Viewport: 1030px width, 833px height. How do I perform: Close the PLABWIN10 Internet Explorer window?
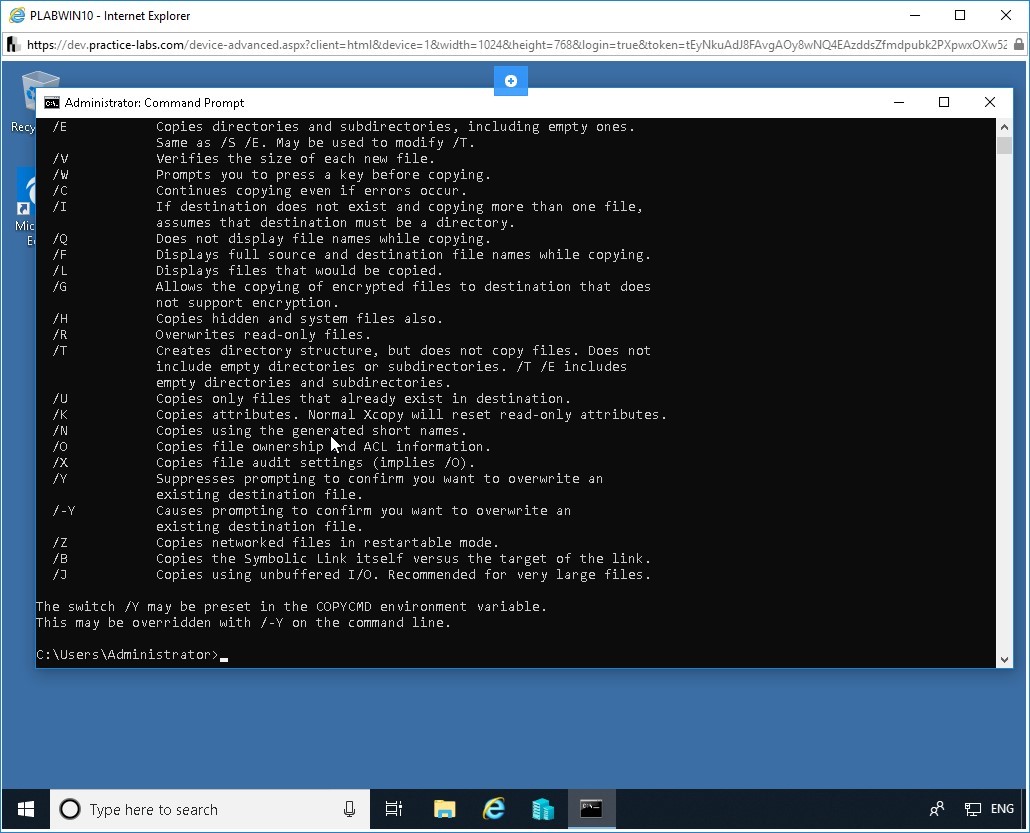pyautogui.click(x=1006, y=16)
